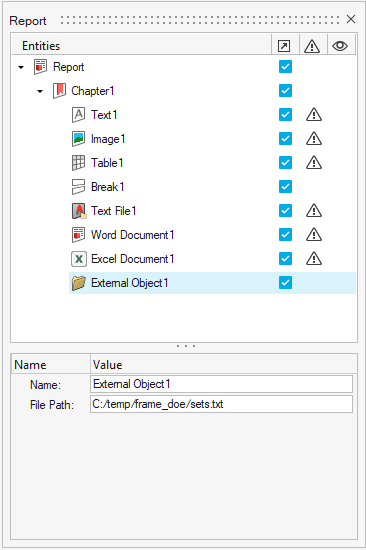This screenshot has width=366, height=550.
Task: Select the Text1 entity icon
Action: 78,115
